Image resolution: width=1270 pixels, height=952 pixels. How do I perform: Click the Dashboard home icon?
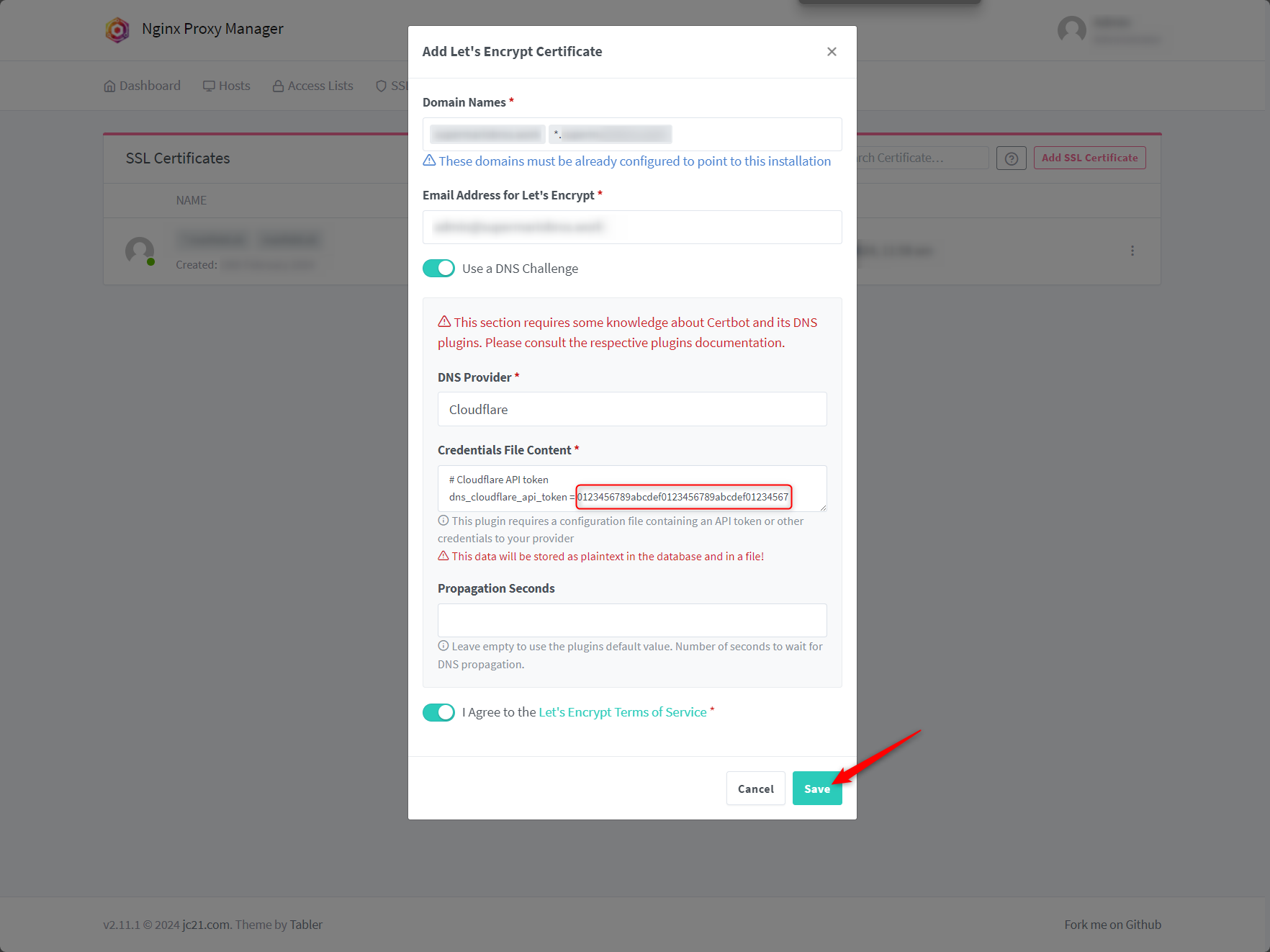pyautogui.click(x=109, y=86)
